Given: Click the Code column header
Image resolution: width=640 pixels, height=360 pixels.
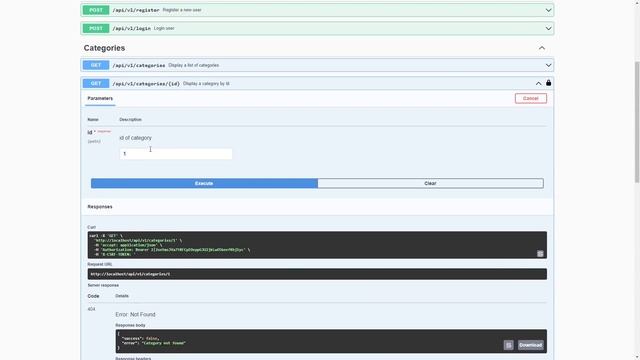Looking at the screenshot, I should [x=93, y=296].
